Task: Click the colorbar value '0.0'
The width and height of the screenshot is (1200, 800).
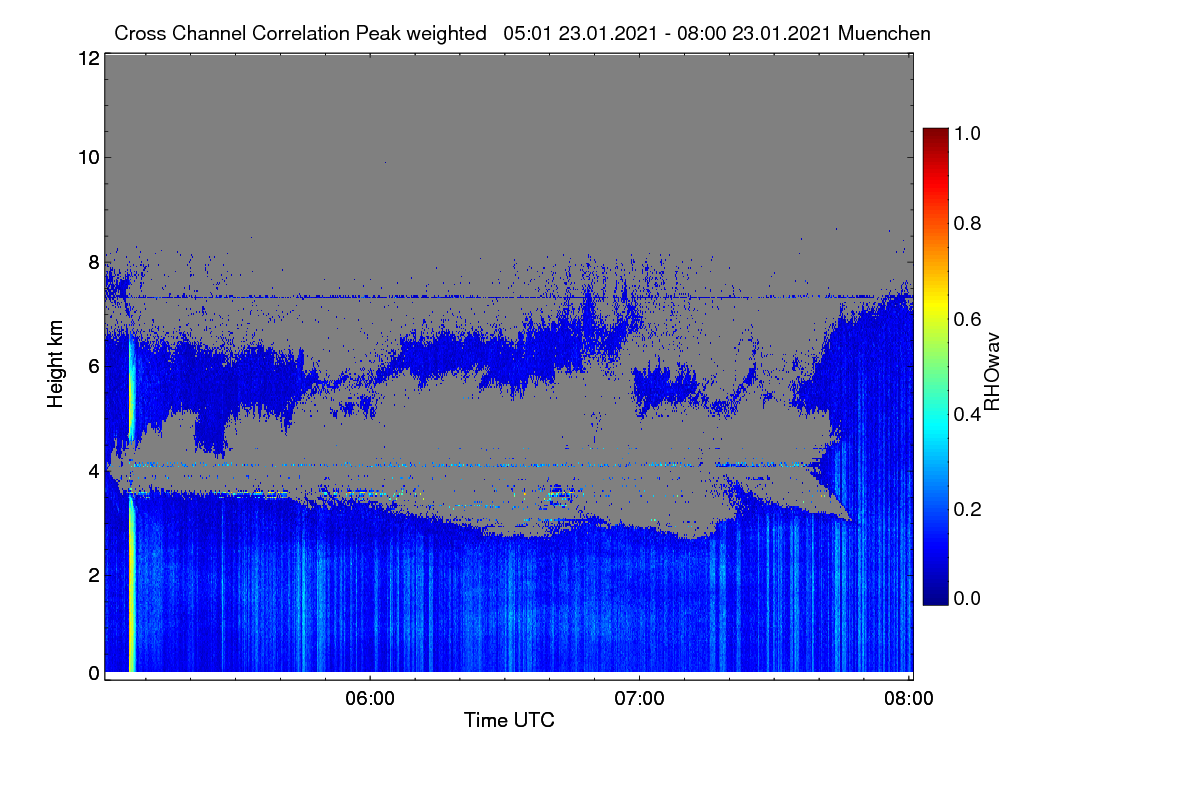Action: [x=967, y=598]
